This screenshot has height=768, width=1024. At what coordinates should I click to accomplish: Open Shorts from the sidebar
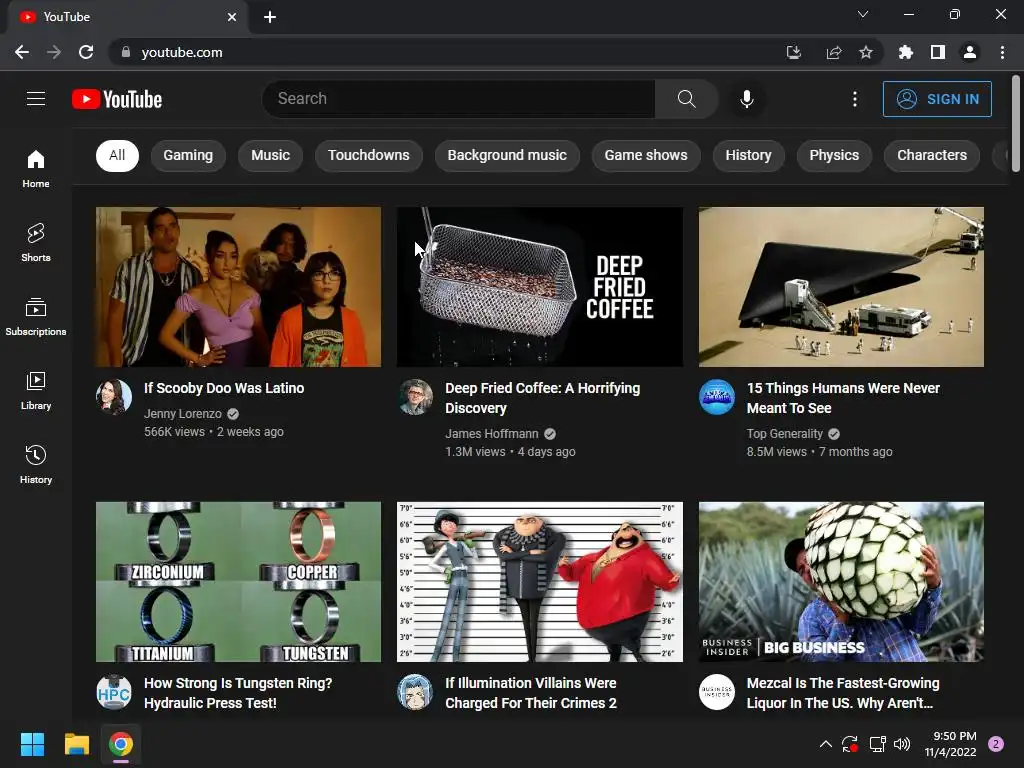point(36,242)
